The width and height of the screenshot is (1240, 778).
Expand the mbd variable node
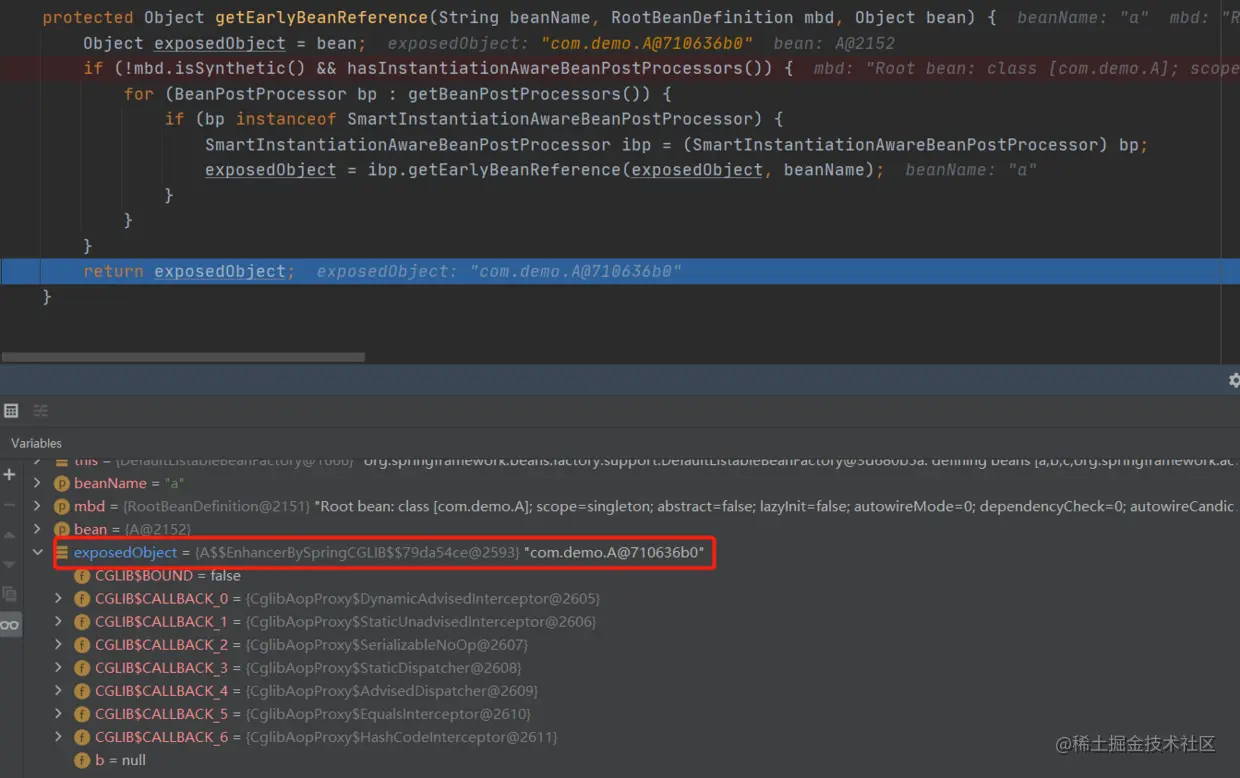37,506
